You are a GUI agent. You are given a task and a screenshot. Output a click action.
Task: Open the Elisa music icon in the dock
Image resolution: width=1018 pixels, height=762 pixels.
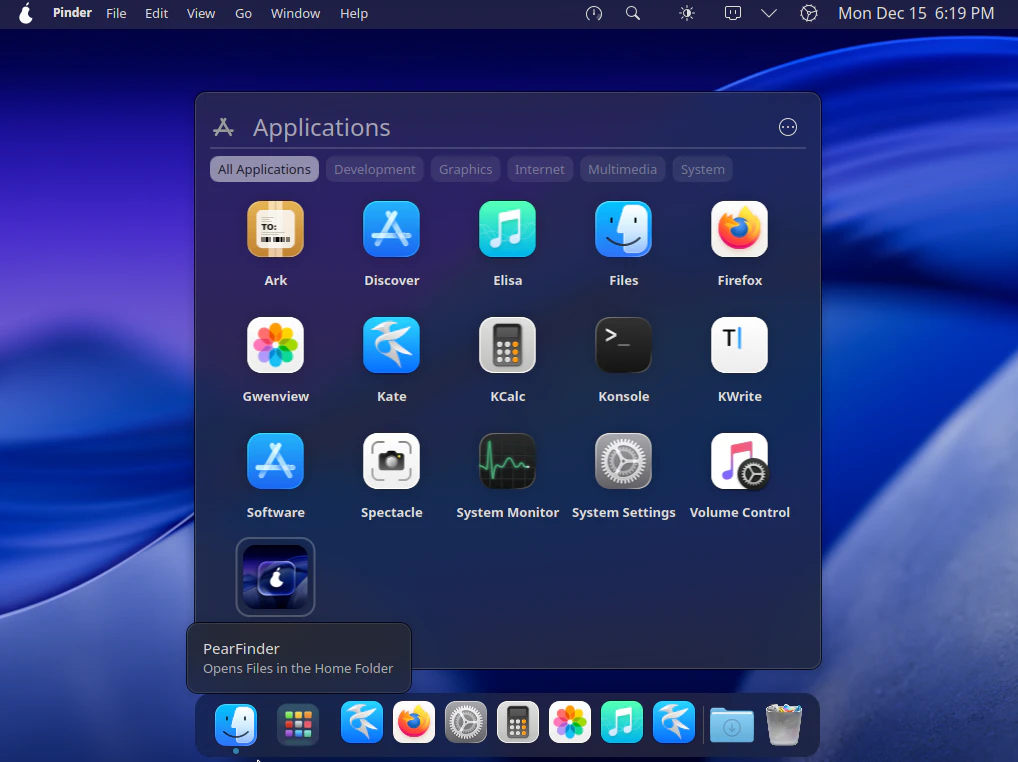click(621, 722)
